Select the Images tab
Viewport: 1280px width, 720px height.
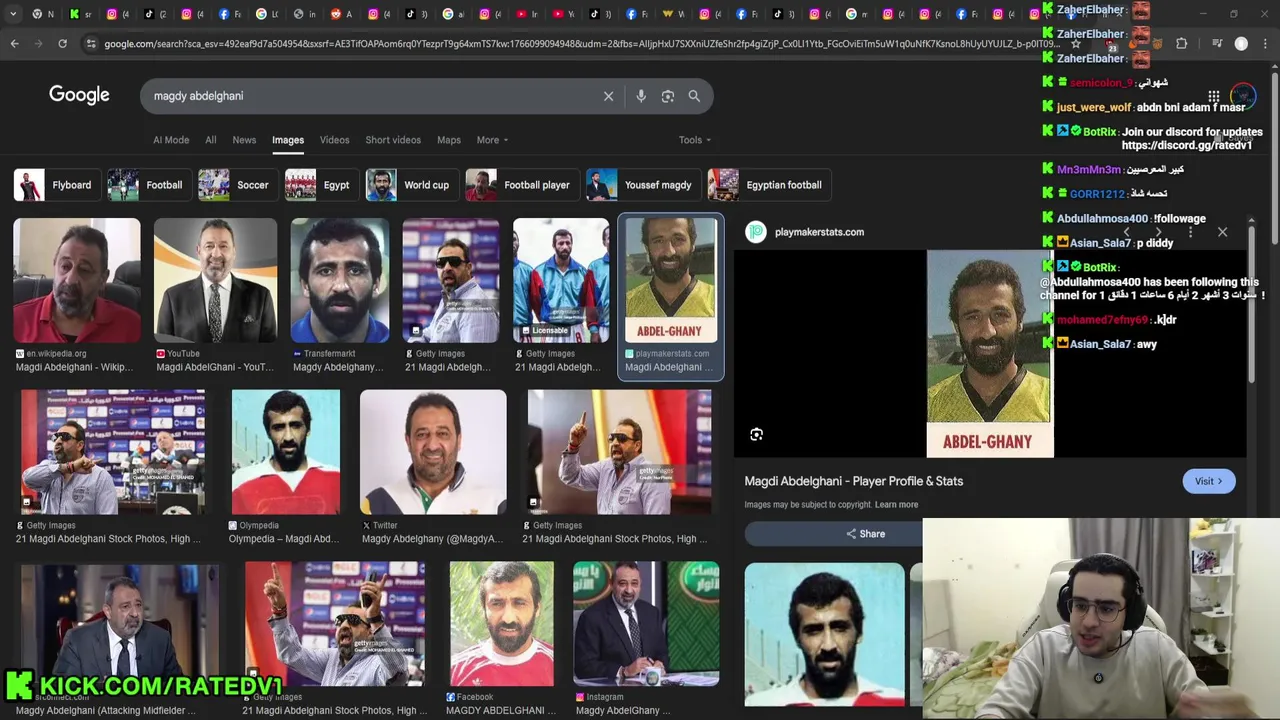(x=288, y=140)
